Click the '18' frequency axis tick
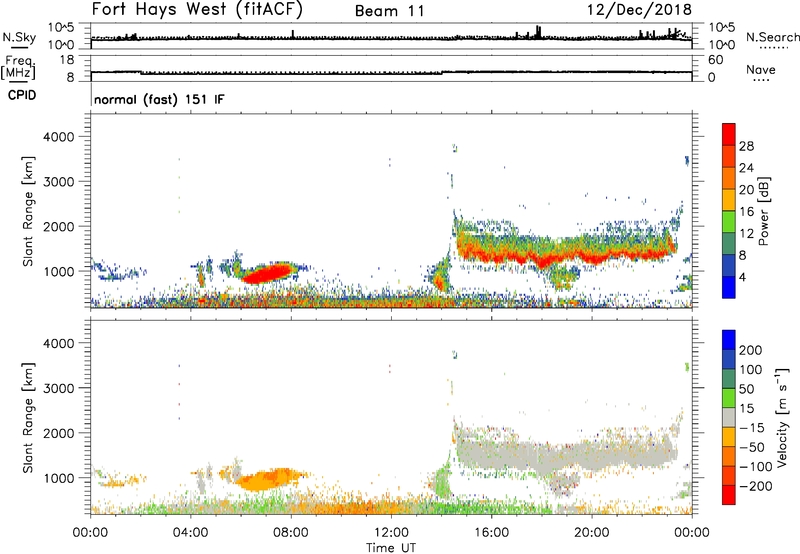The width and height of the screenshot is (800, 554). (67, 60)
